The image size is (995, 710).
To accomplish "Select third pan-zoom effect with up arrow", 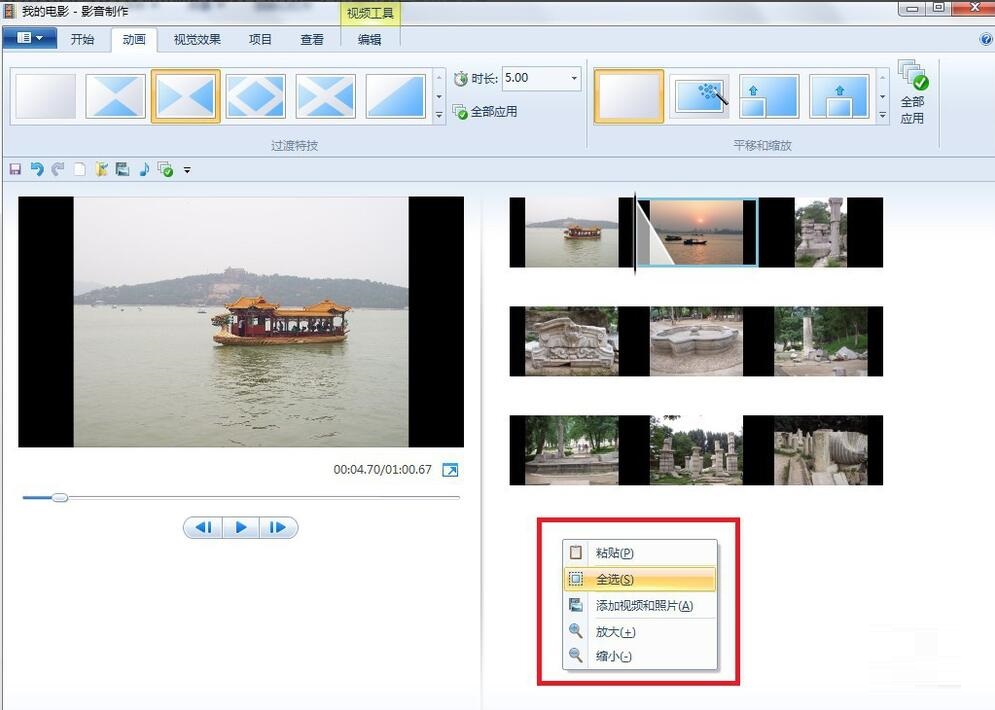I will [769, 96].
